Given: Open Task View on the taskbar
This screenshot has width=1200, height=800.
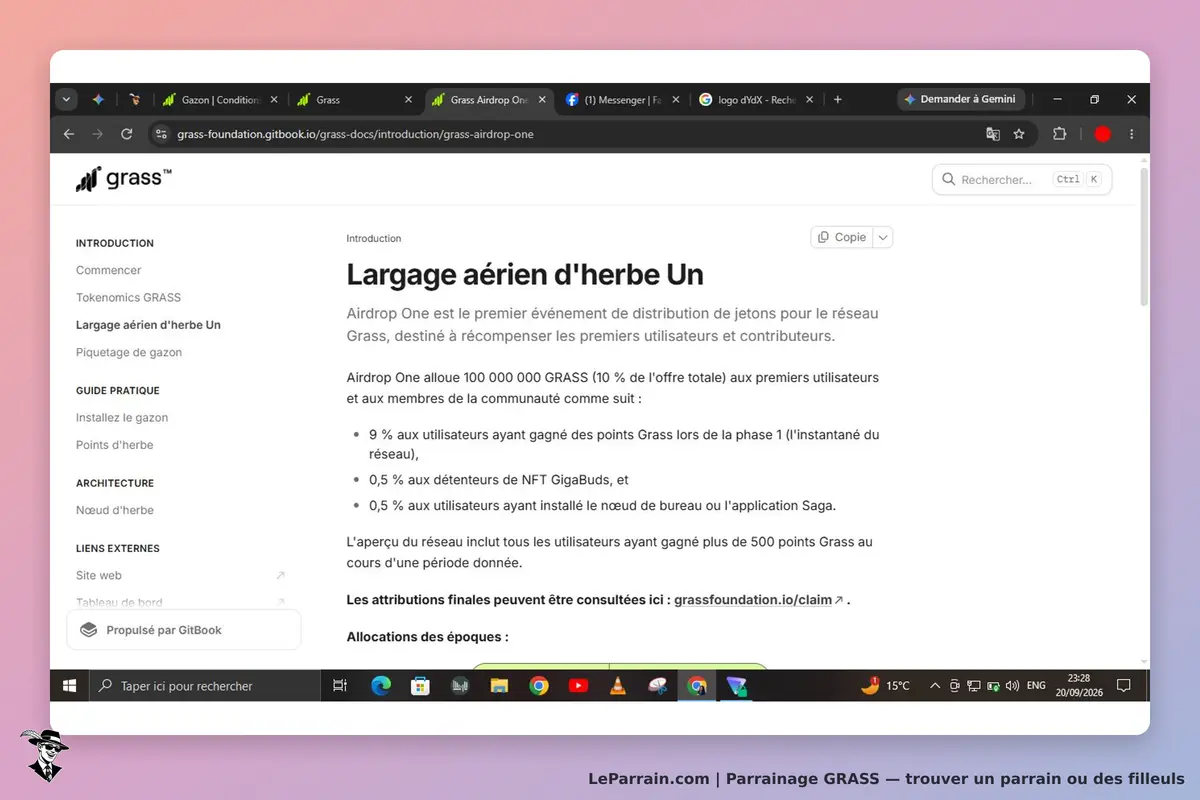Looking at the screenshot, I should 340,686.
